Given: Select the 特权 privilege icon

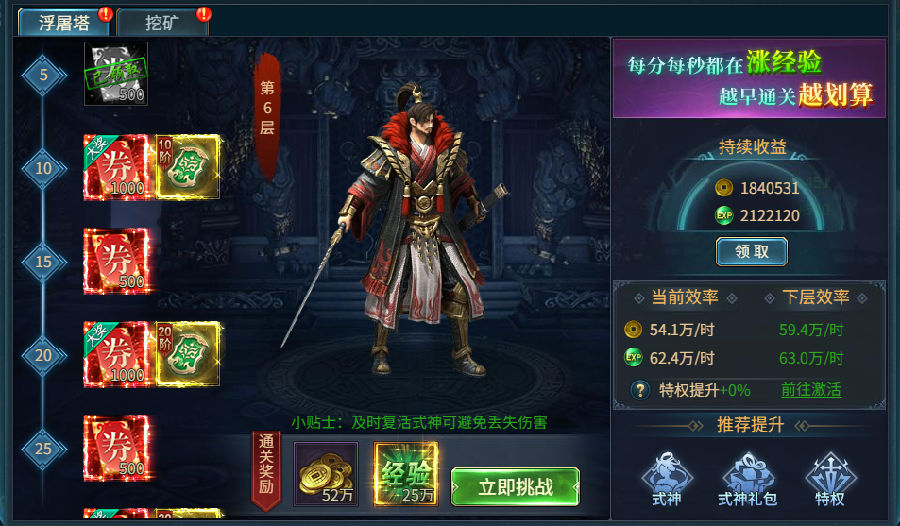Looking at the screenshot, I should click(830, 479).
